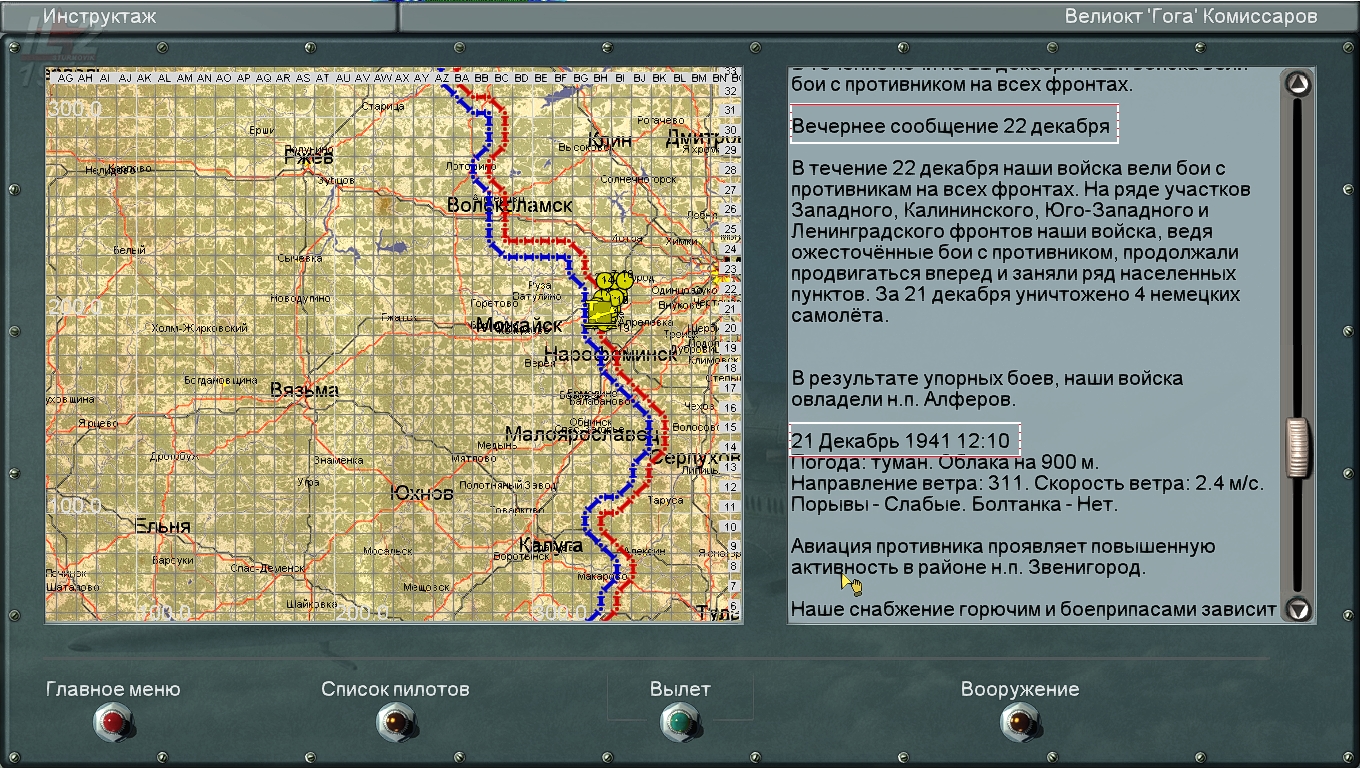The image size is (1360, 768).
Task: Click the weather line Погода: туман
Action: tap(945, 462)
